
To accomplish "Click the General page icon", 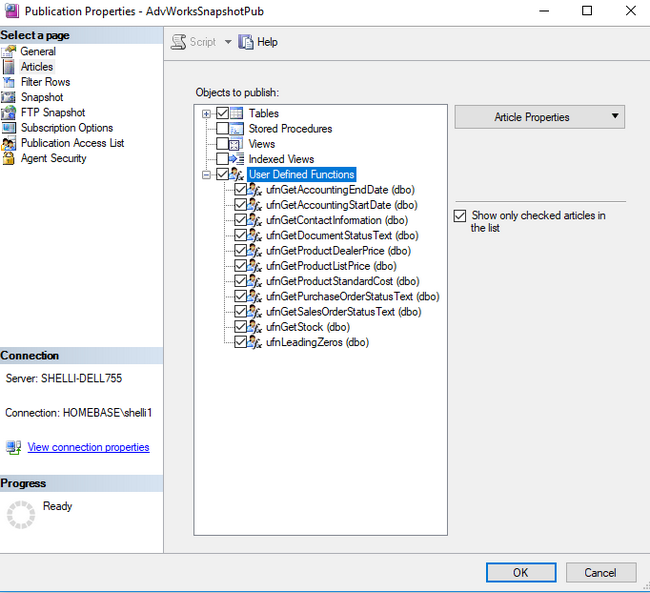I will [x=8, y=51].
